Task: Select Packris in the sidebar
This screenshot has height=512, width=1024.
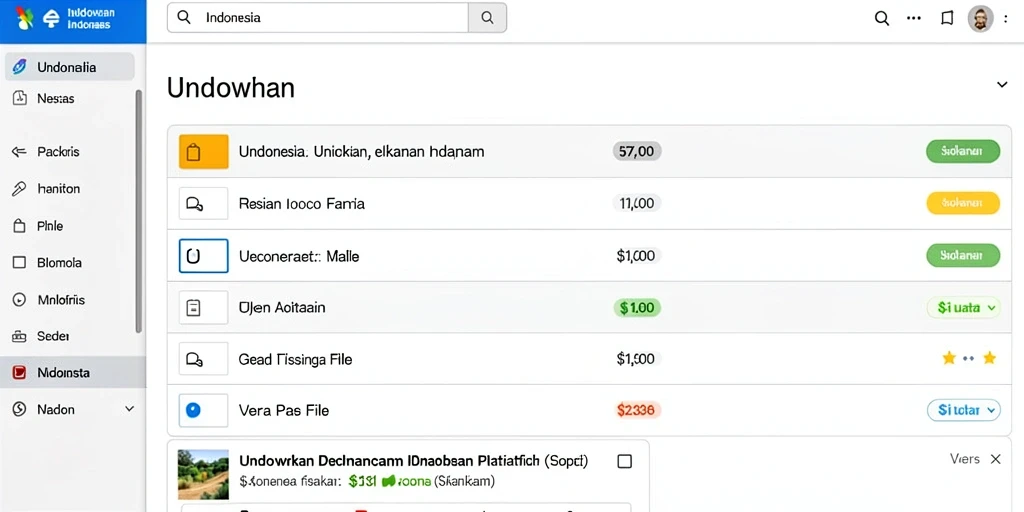Action: pos(58,152)
